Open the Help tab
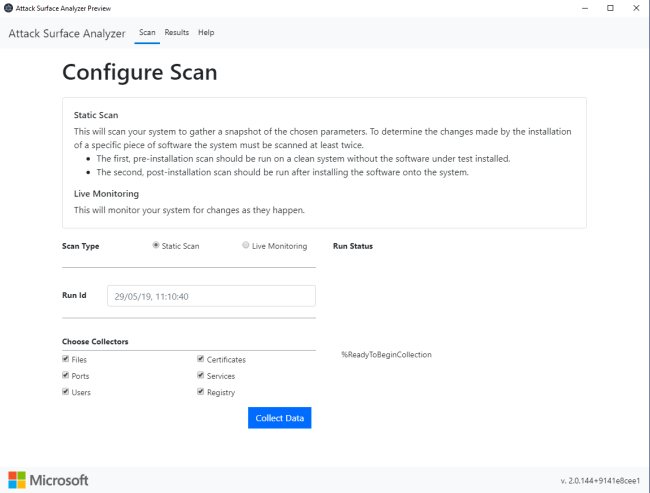This screenshot has width=650, height=493. pyautogui.click(x=206, y=33)
